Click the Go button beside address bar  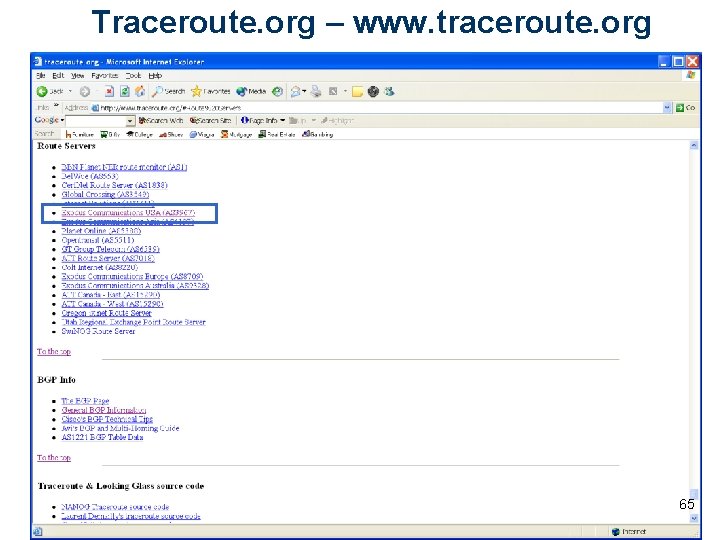(x=685, y=108)
